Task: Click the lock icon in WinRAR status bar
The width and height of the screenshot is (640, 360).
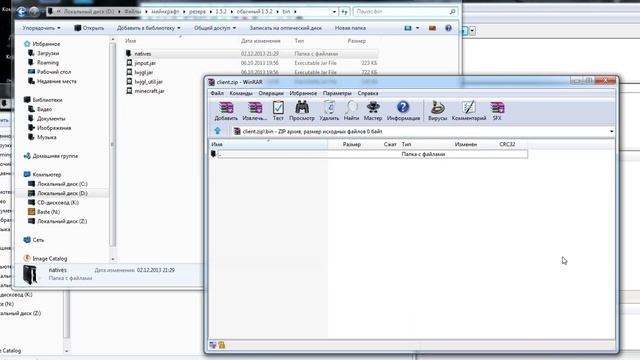Action: (x=222, y=345)
